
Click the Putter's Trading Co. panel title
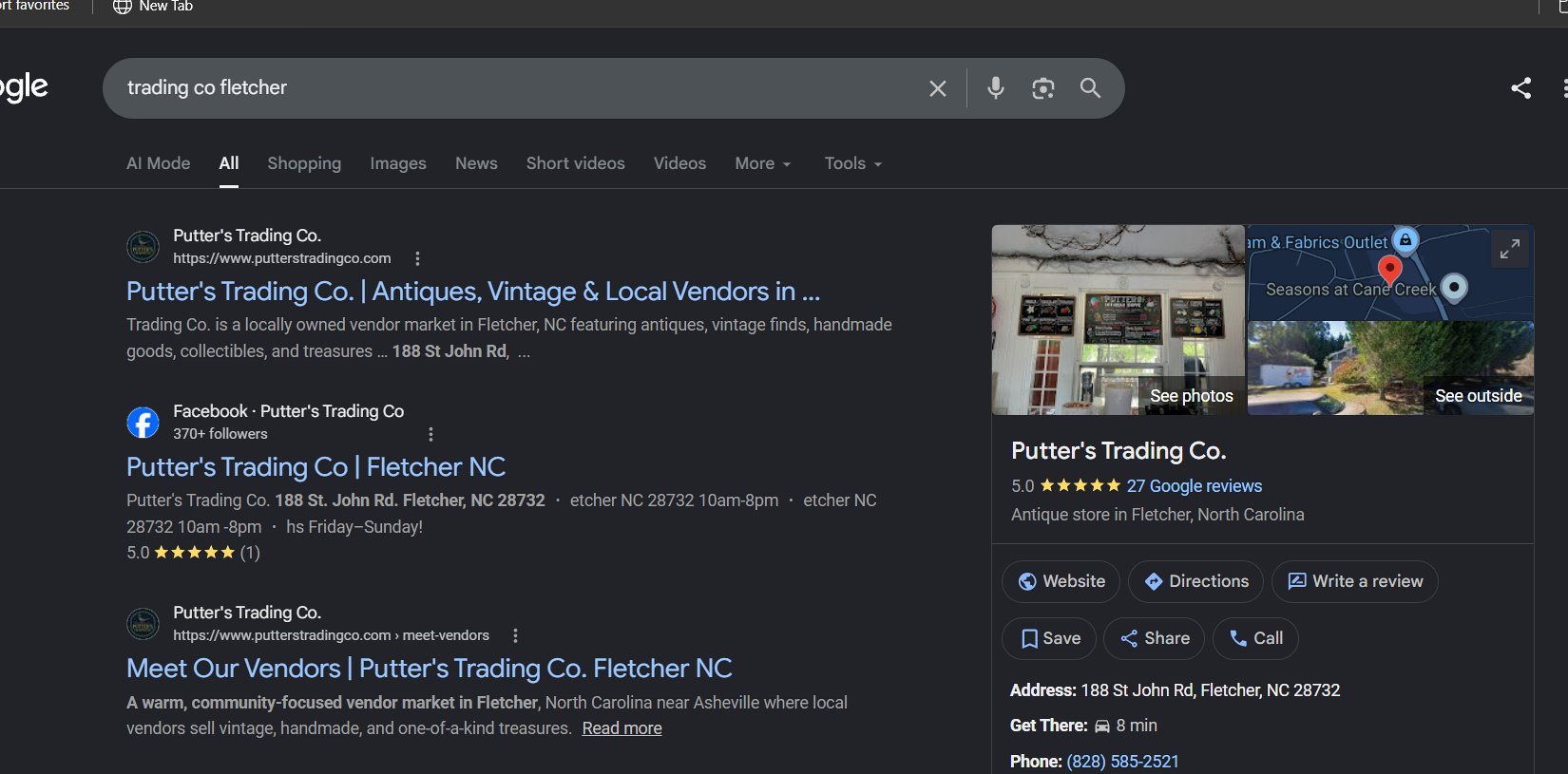(x=1119, y=451)
